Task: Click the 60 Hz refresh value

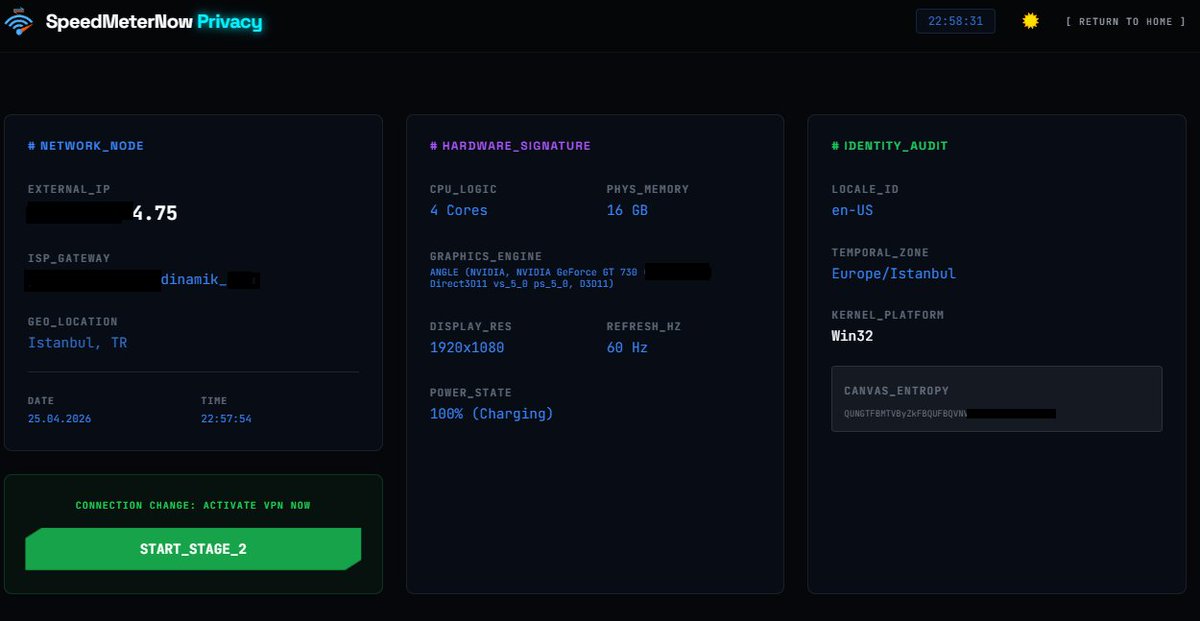Action: coord(627,348)
